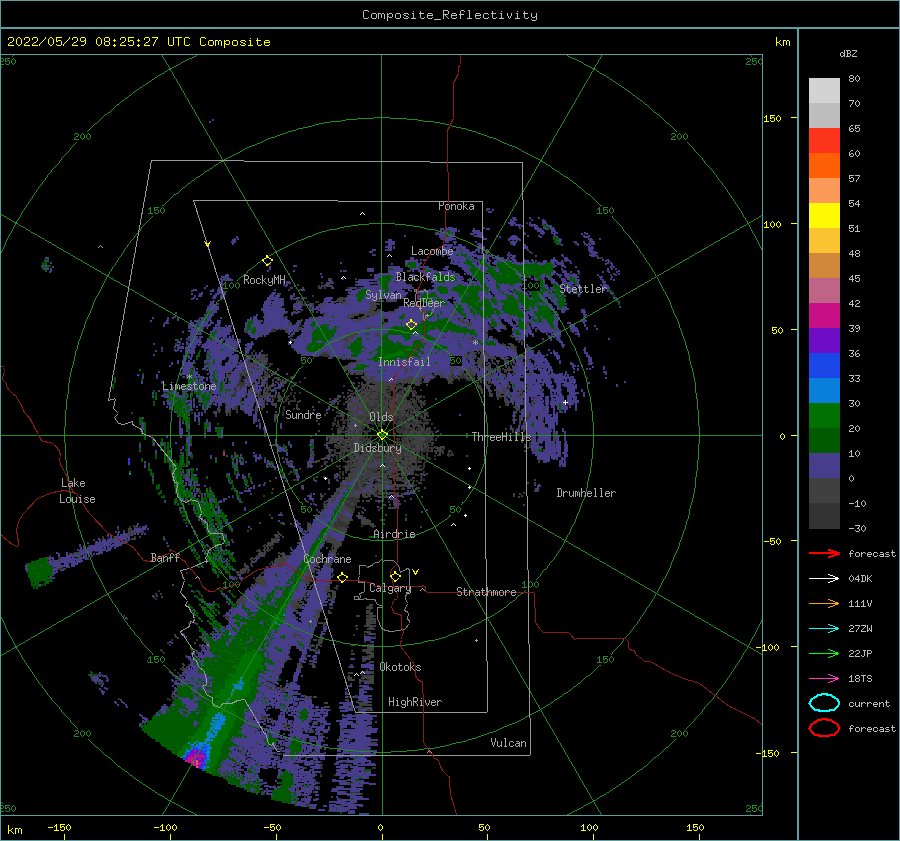900x841 pixels.
Task: Click the Innisfail city label
Action: (404, 362)
